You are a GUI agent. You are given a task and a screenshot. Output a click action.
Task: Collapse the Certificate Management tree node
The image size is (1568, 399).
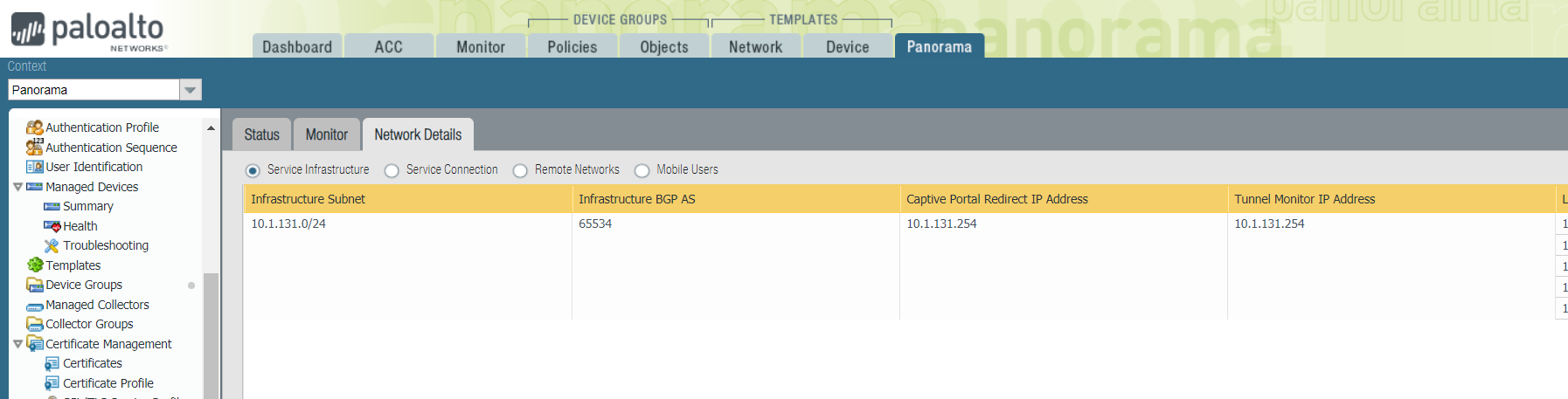click(x=17, y=344)
